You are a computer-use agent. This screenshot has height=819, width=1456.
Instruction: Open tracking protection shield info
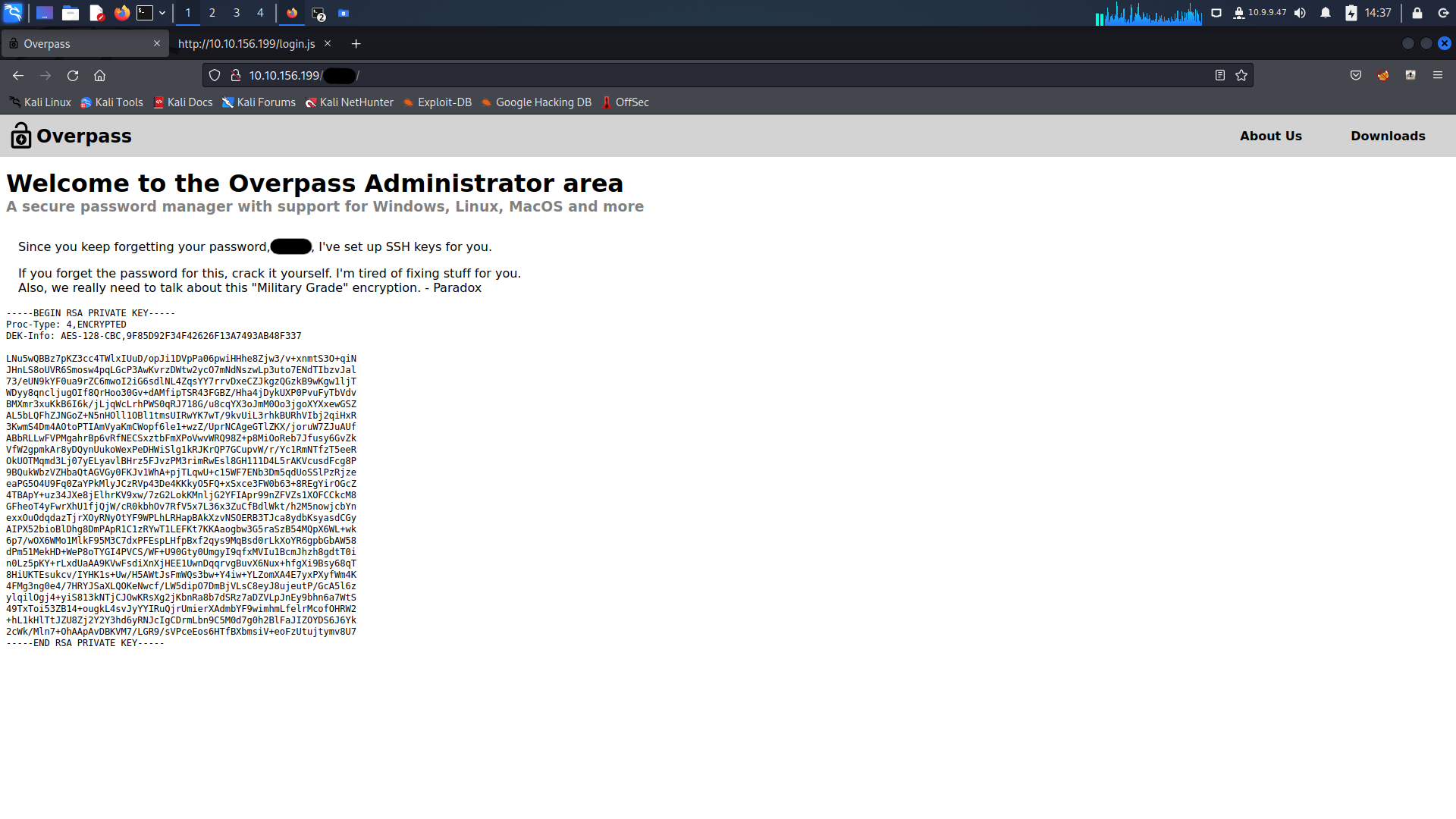pyautogui.click(x=215, y=76)
